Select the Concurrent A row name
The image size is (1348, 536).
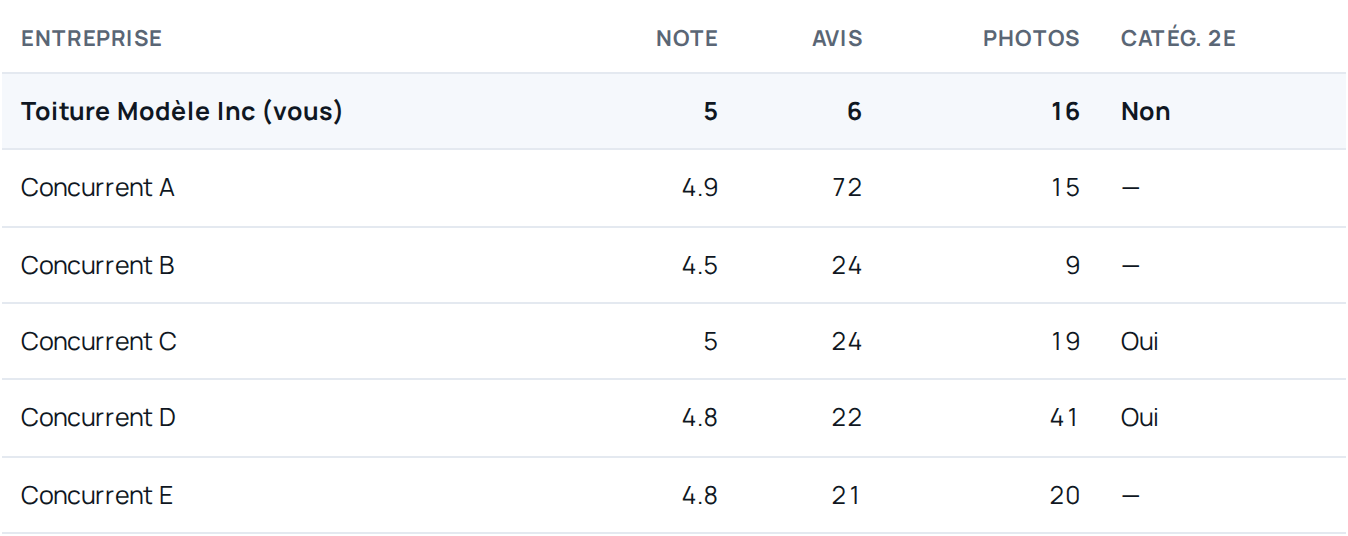(x=98, y=188)
